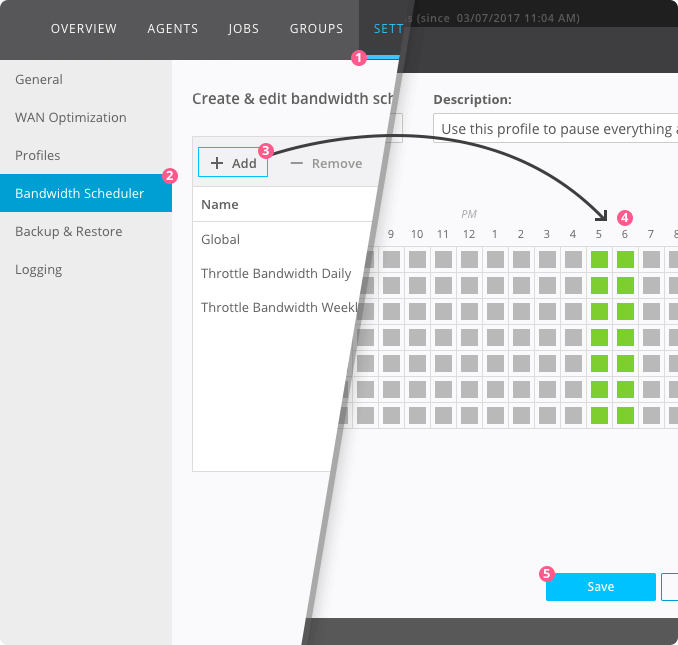This screenshot has height=645, width=678.
Task: Toggle the 3 PM cell in last row
Action: (547, 415)
